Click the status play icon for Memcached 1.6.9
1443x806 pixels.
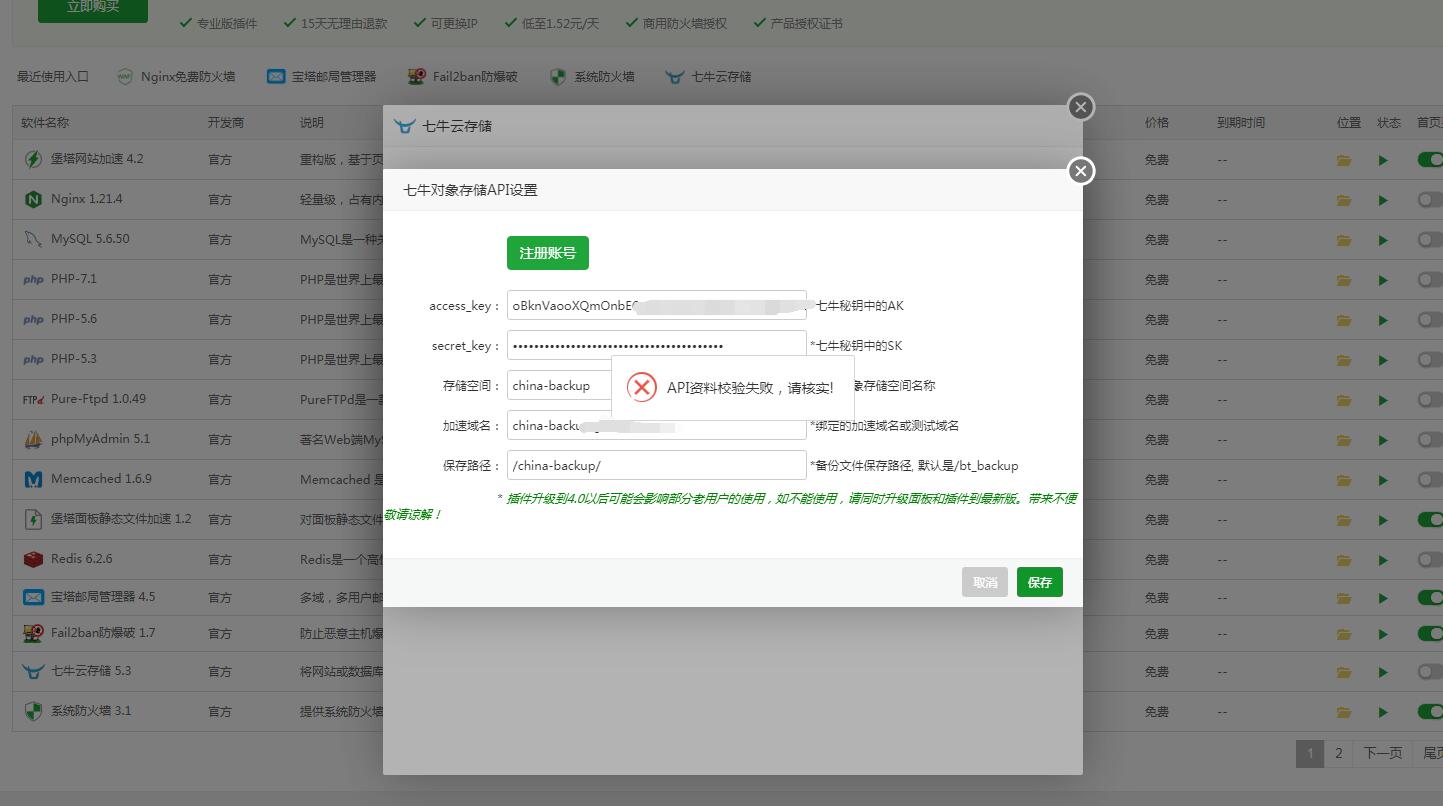tap(1383, 480)
